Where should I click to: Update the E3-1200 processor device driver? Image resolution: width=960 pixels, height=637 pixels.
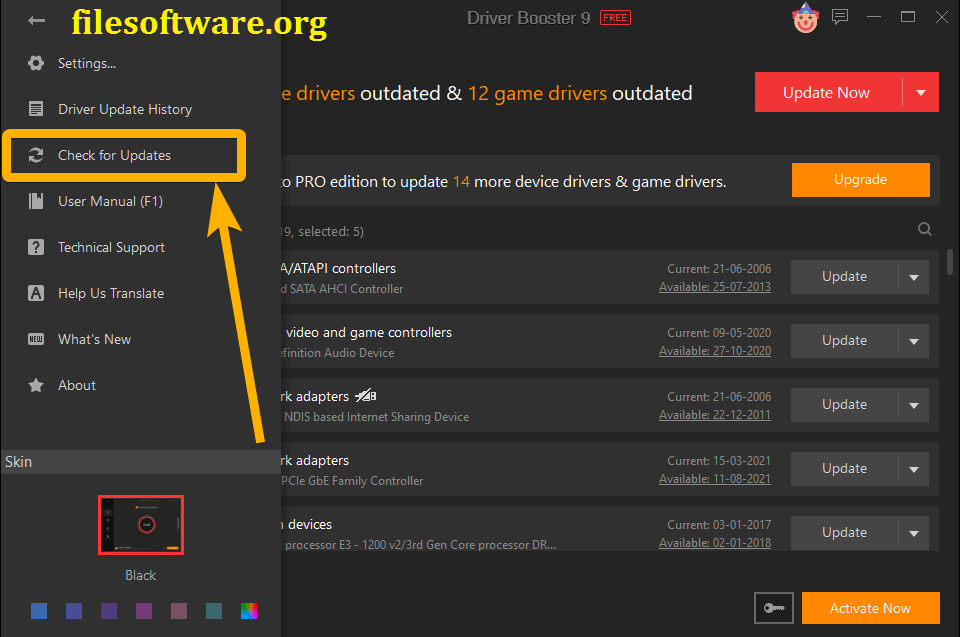point(844,532)
